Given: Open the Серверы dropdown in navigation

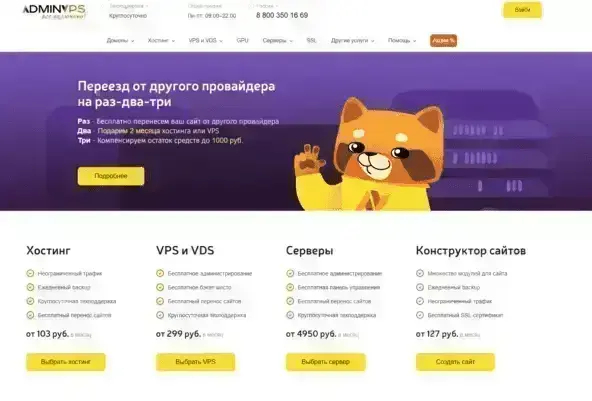Looking at the screenshot, I should pyautogui.click(x=278, y=40).
